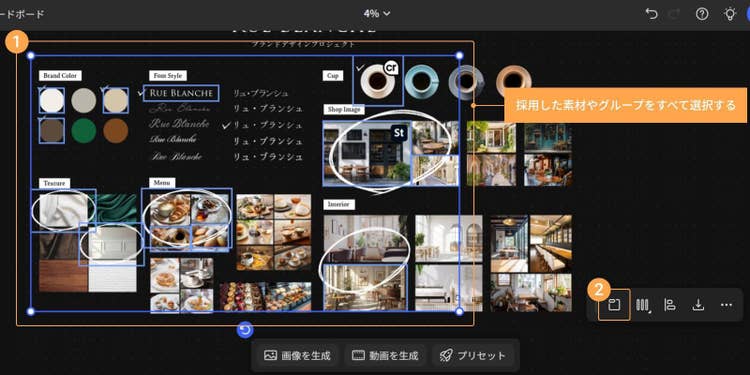Click the 'Font Style' label

[x=167, y=76]
